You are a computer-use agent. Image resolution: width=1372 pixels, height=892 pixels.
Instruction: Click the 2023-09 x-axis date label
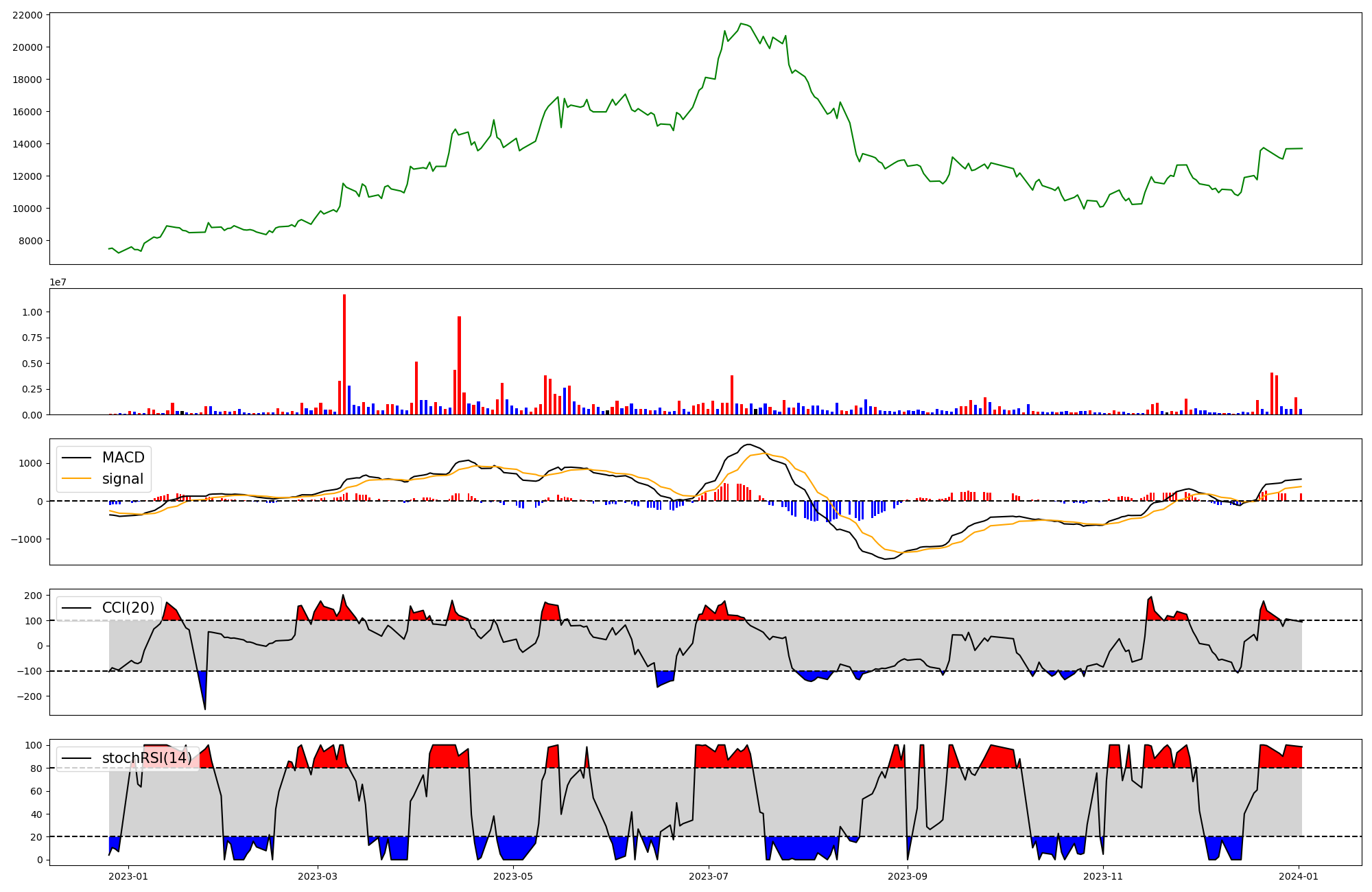pyautogui.click(x=908, y=876)
